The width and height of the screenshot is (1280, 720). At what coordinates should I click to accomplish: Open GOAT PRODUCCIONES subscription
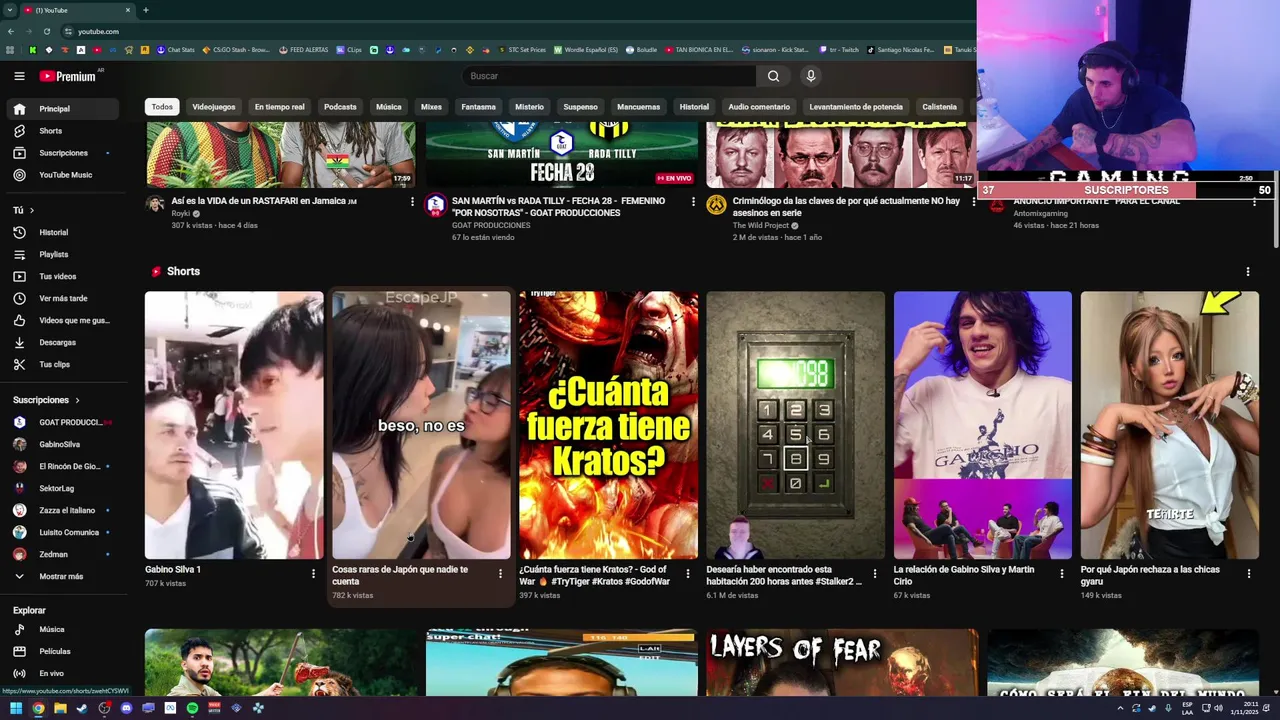[x=64, y=422]
